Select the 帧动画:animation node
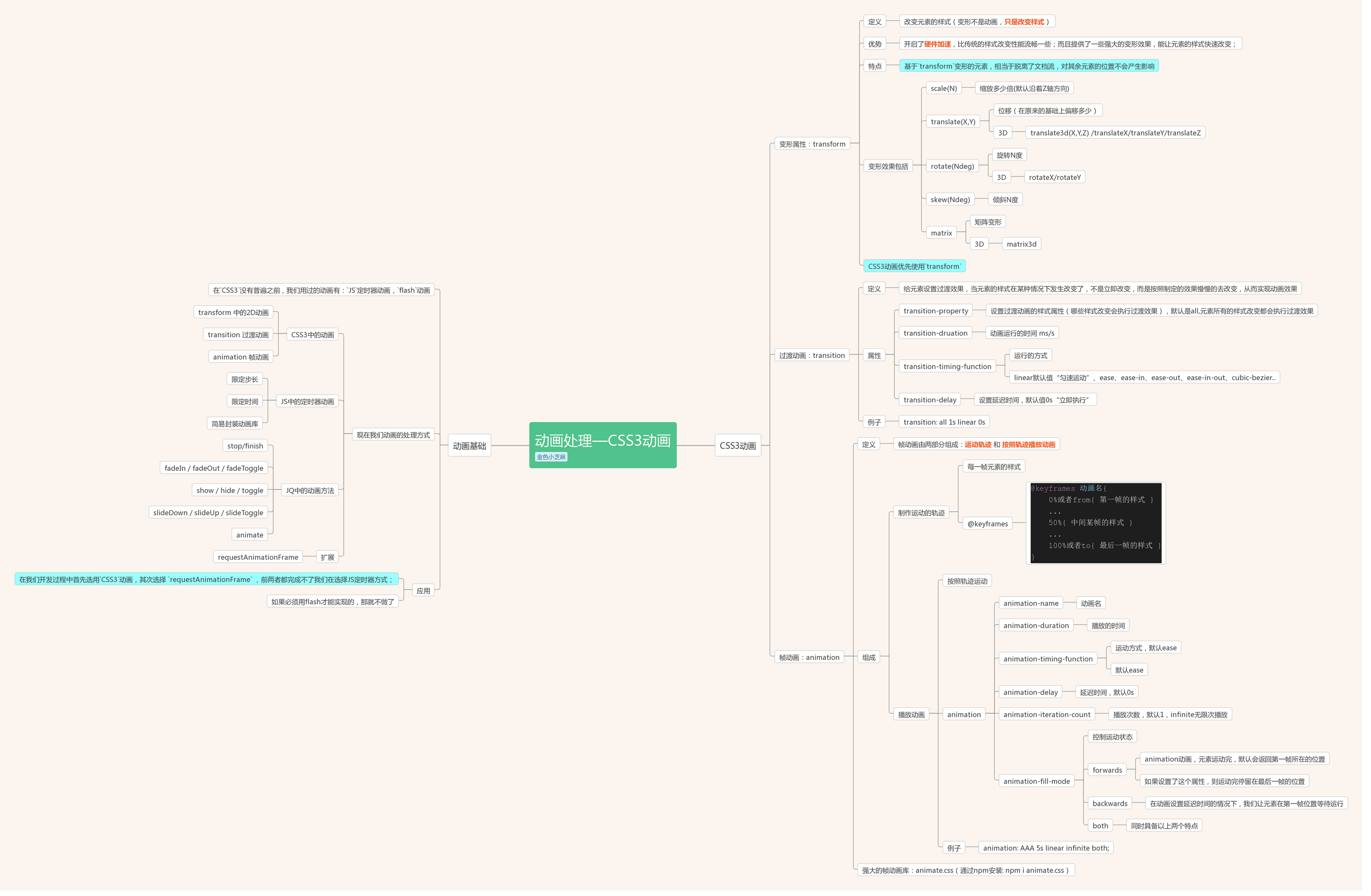Image resolution: width=1371 pixels, height=896 pixels. click(809, 657)
